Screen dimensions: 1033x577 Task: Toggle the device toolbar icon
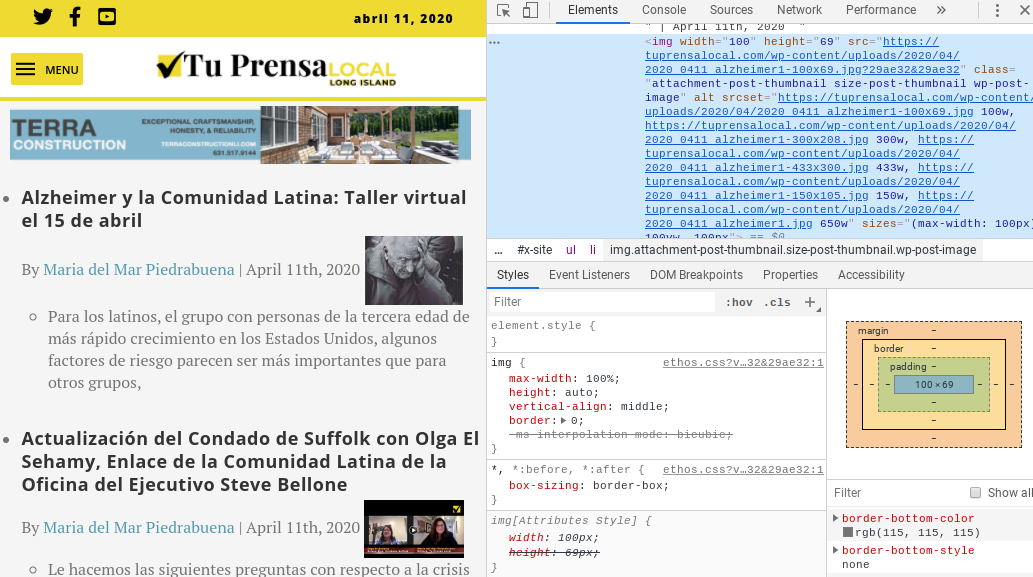point(530,11)
